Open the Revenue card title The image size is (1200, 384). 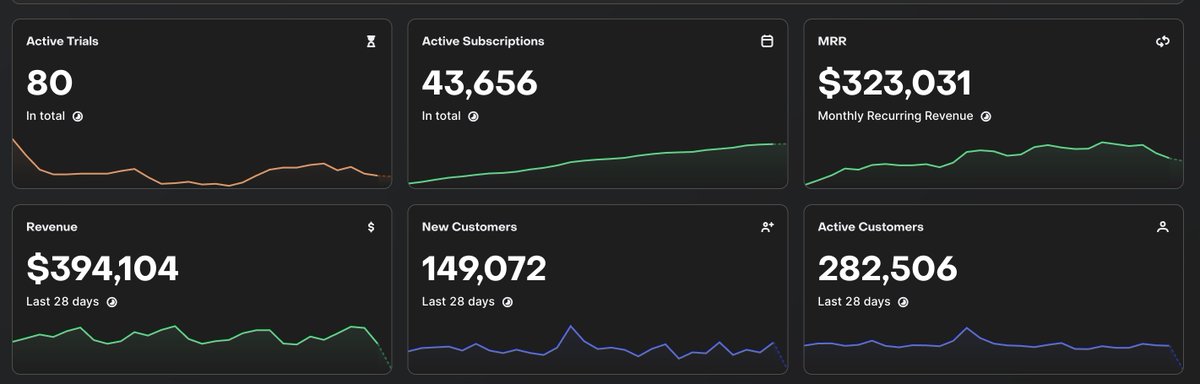point(51,227)
